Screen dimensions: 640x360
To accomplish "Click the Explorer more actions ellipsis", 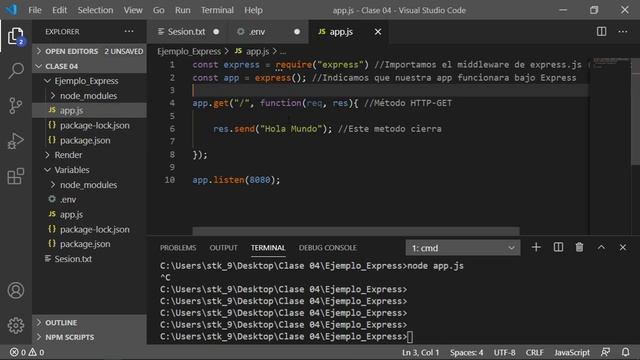I will coord(129,31).
